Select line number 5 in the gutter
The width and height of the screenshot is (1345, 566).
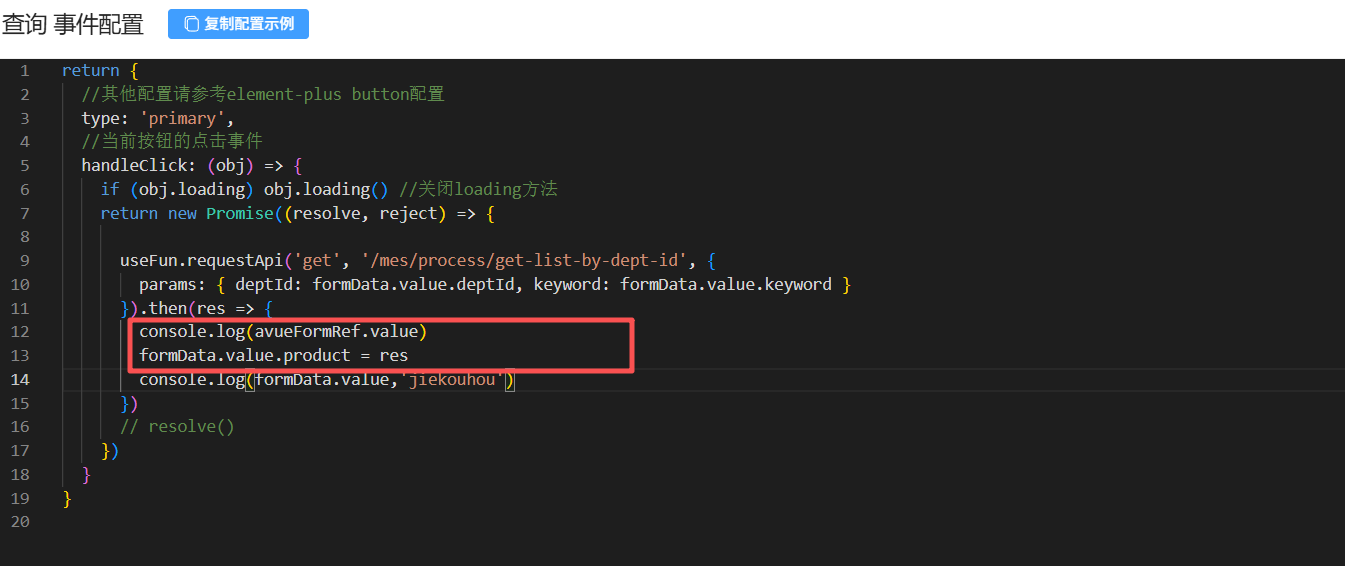point(24,166)
